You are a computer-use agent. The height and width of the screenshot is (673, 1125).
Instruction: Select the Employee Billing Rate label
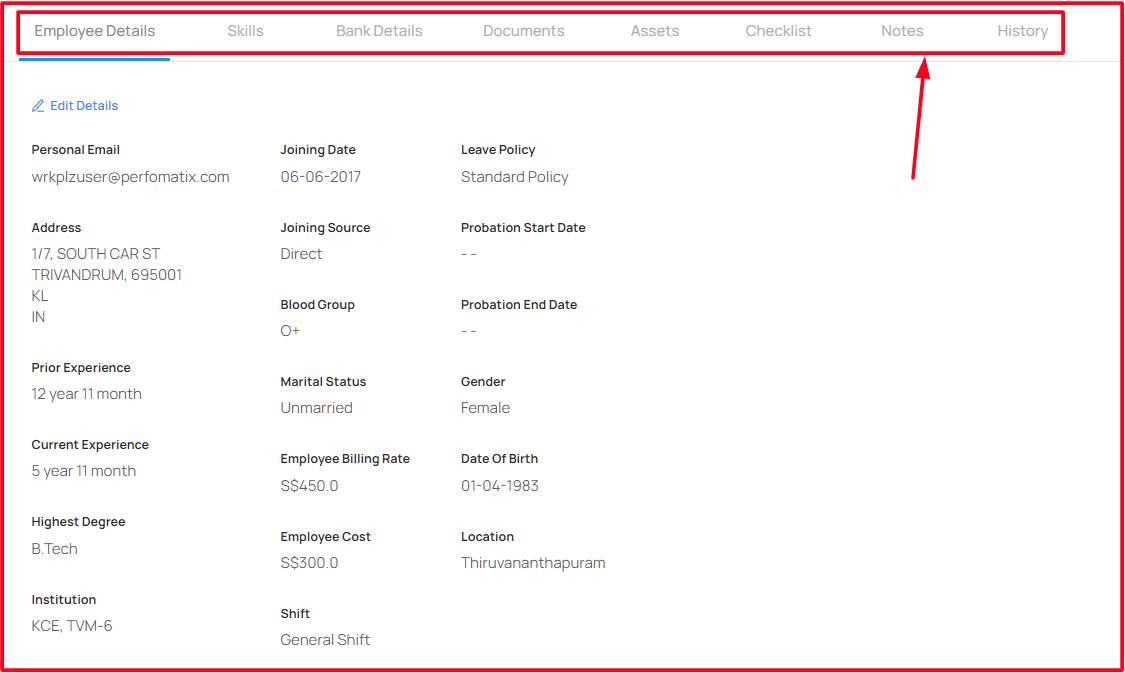coord(345,459)
